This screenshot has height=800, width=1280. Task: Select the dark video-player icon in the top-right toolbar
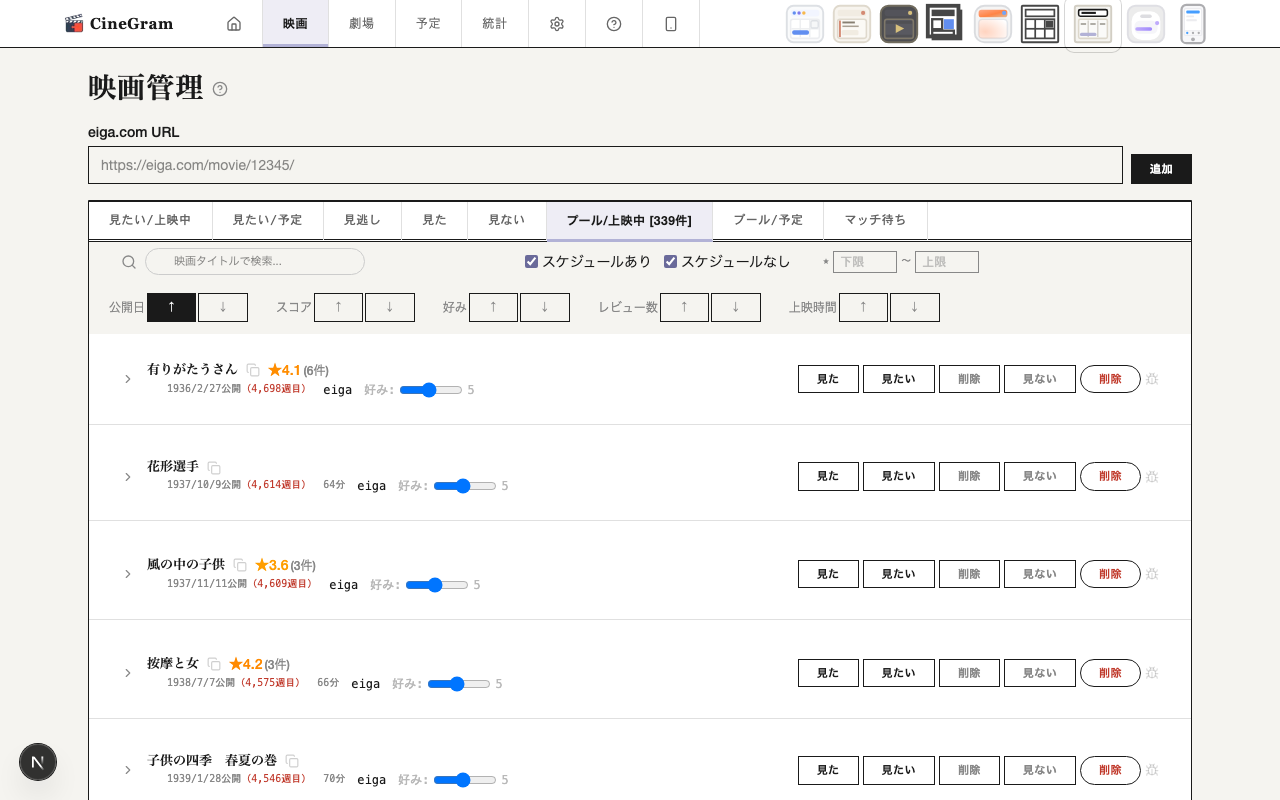(x=898, y=23)
